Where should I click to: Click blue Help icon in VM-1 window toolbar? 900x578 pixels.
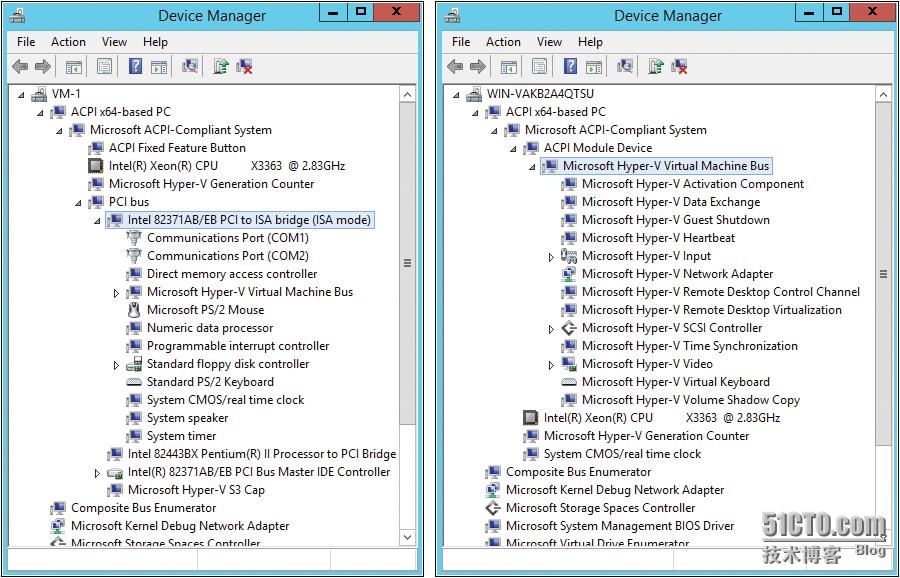click(x=135, y=67)
